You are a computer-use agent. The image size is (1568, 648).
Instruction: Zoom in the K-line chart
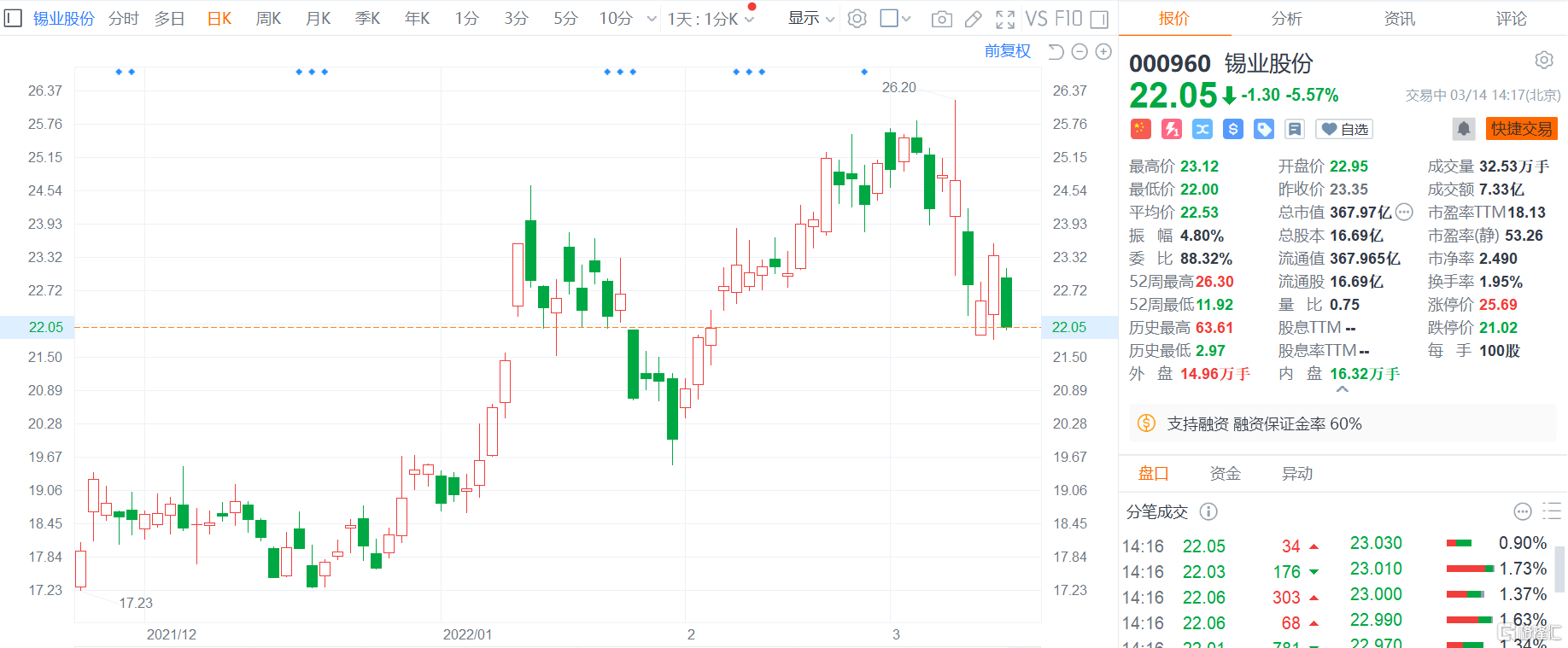coord(1103,52)
